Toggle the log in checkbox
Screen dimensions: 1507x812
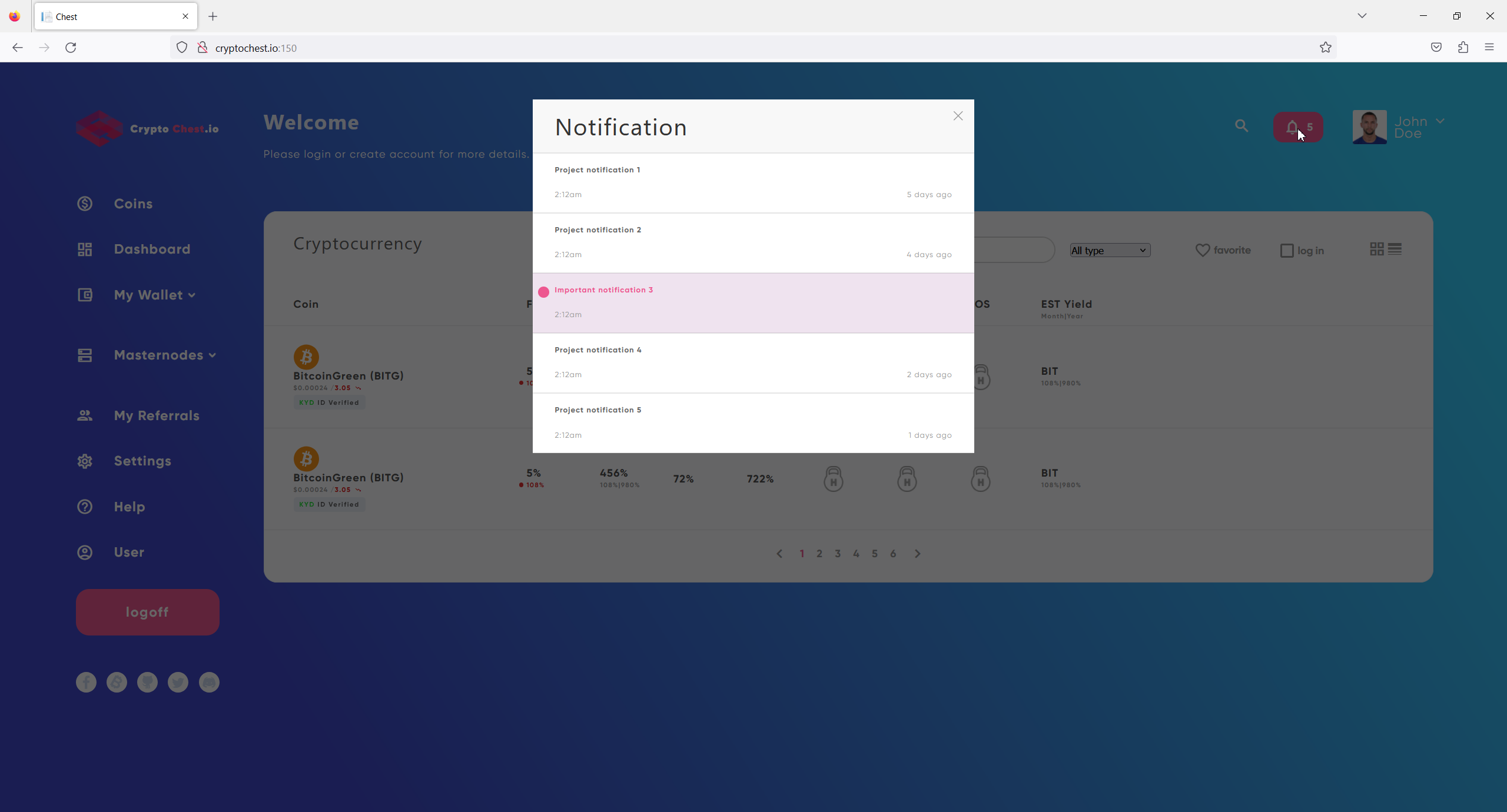coord(1287,251)
